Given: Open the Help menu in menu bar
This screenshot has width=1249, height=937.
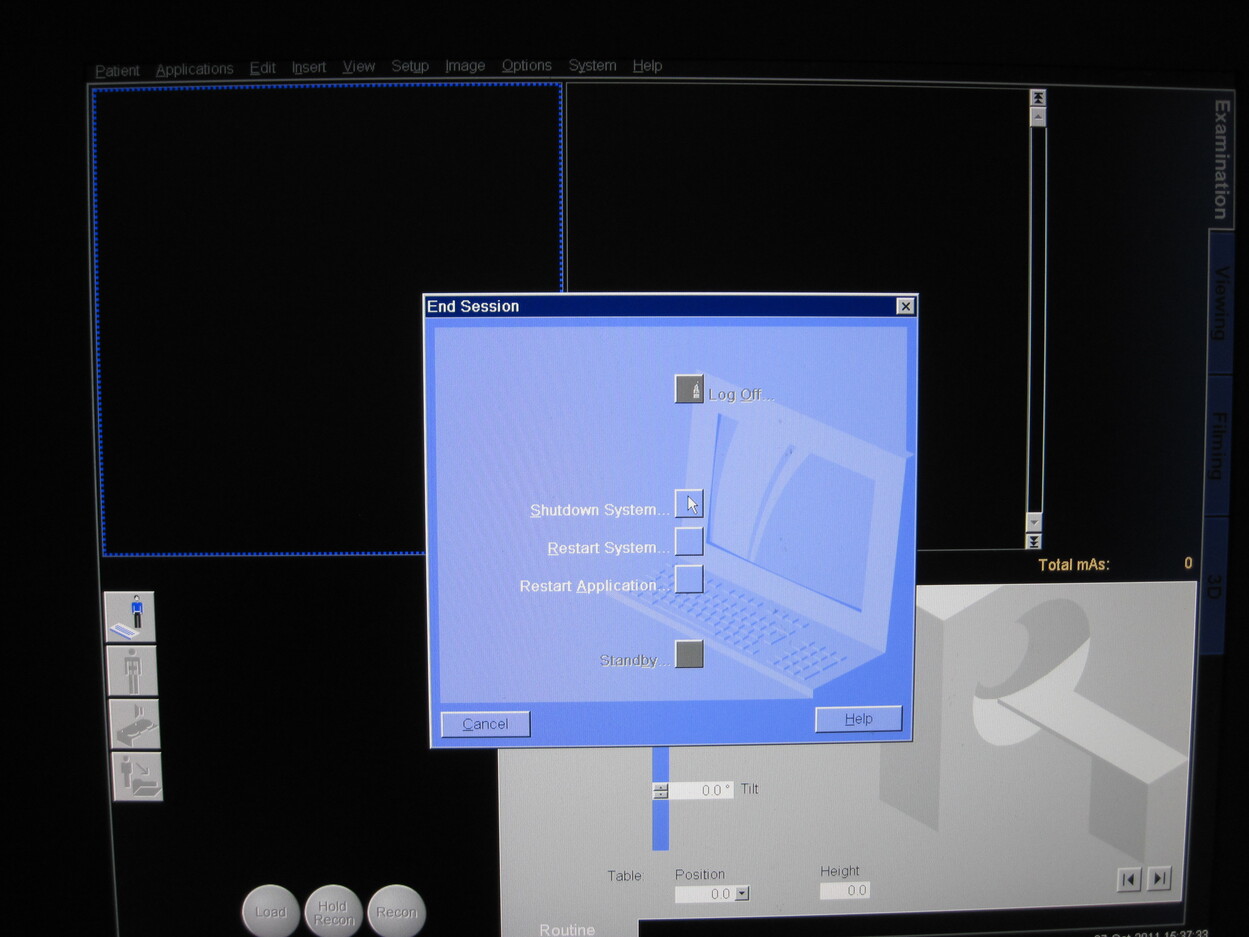Looking at the screenshot, I should point(647,65).
